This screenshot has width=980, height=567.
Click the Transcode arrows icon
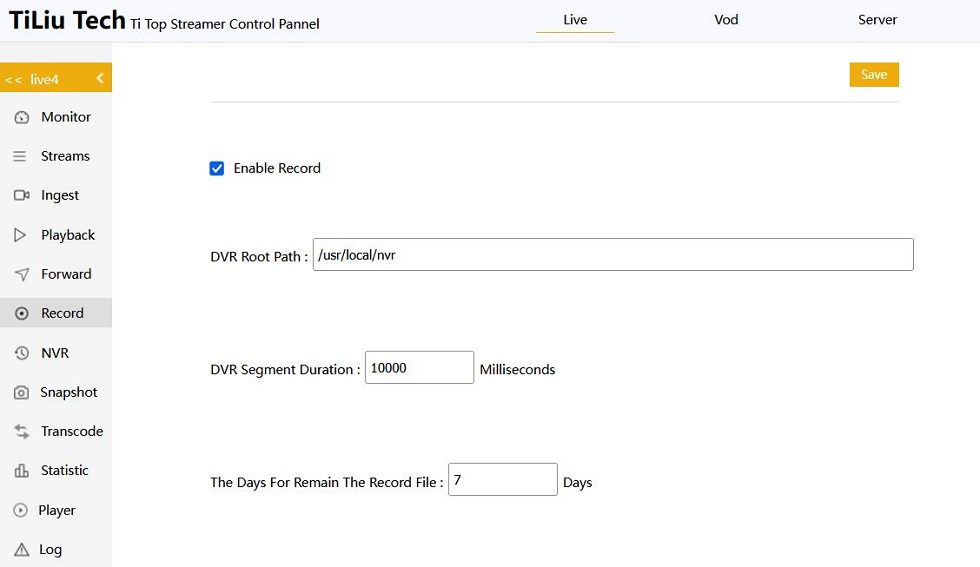point(21,431)
